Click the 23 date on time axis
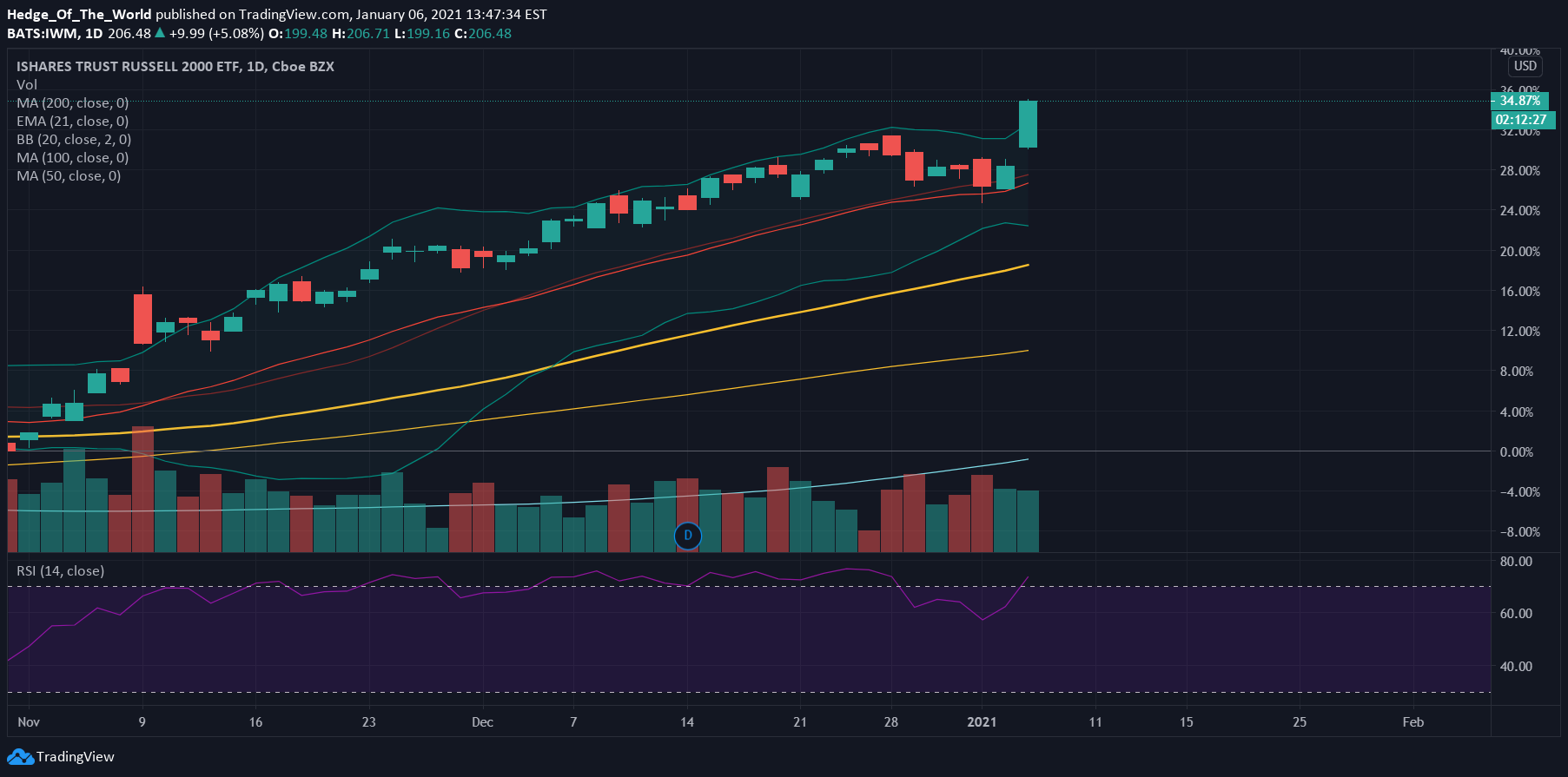1568x777 pixels. (x=369, y=721)
